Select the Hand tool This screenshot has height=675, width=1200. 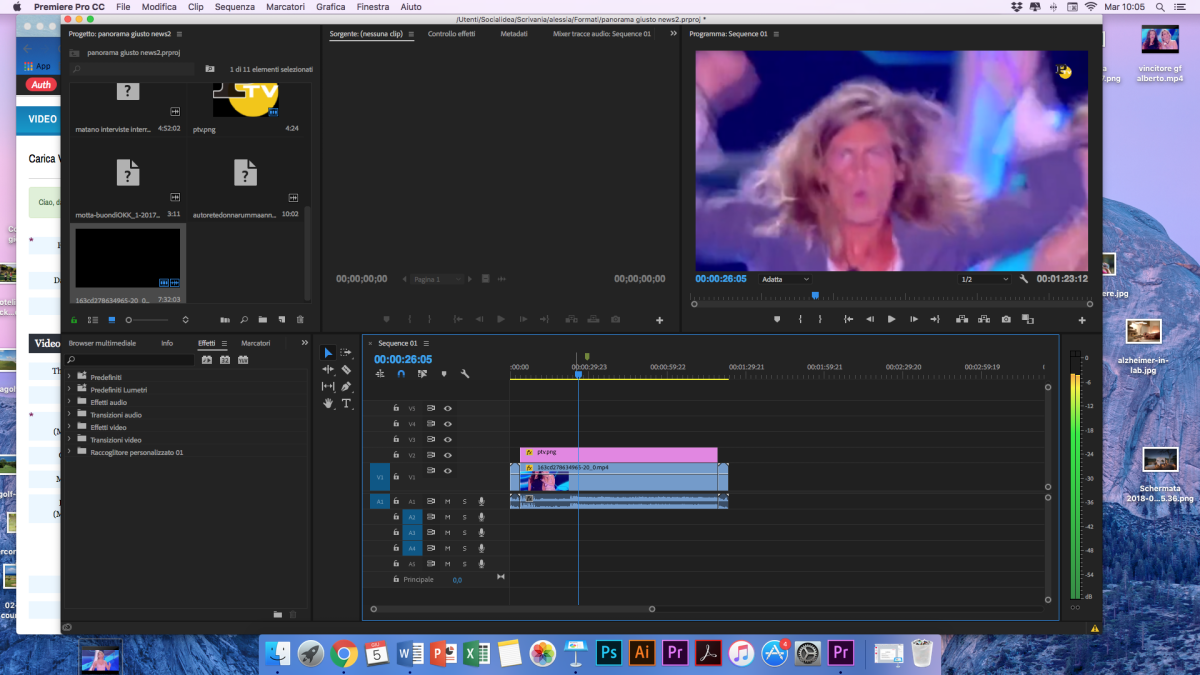tap(328, 403)
